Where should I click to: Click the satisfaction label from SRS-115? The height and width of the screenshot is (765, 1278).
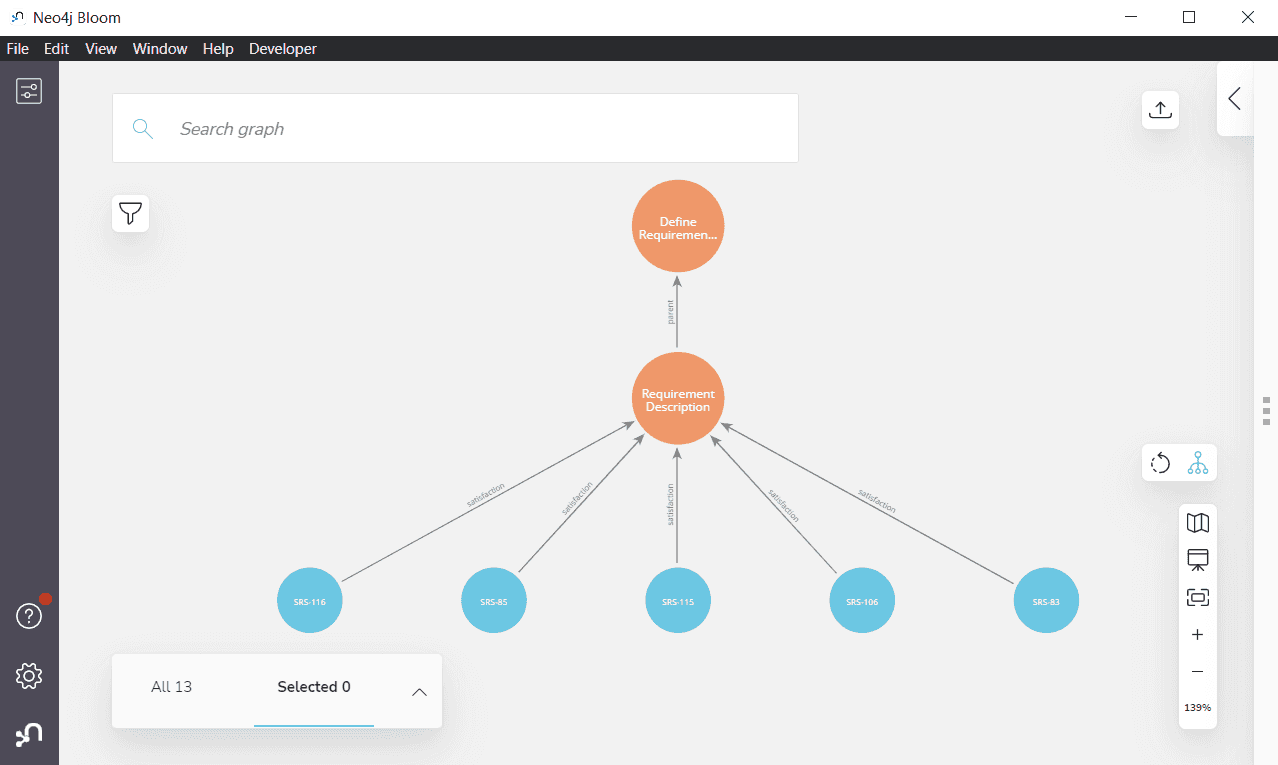[671, 505]
